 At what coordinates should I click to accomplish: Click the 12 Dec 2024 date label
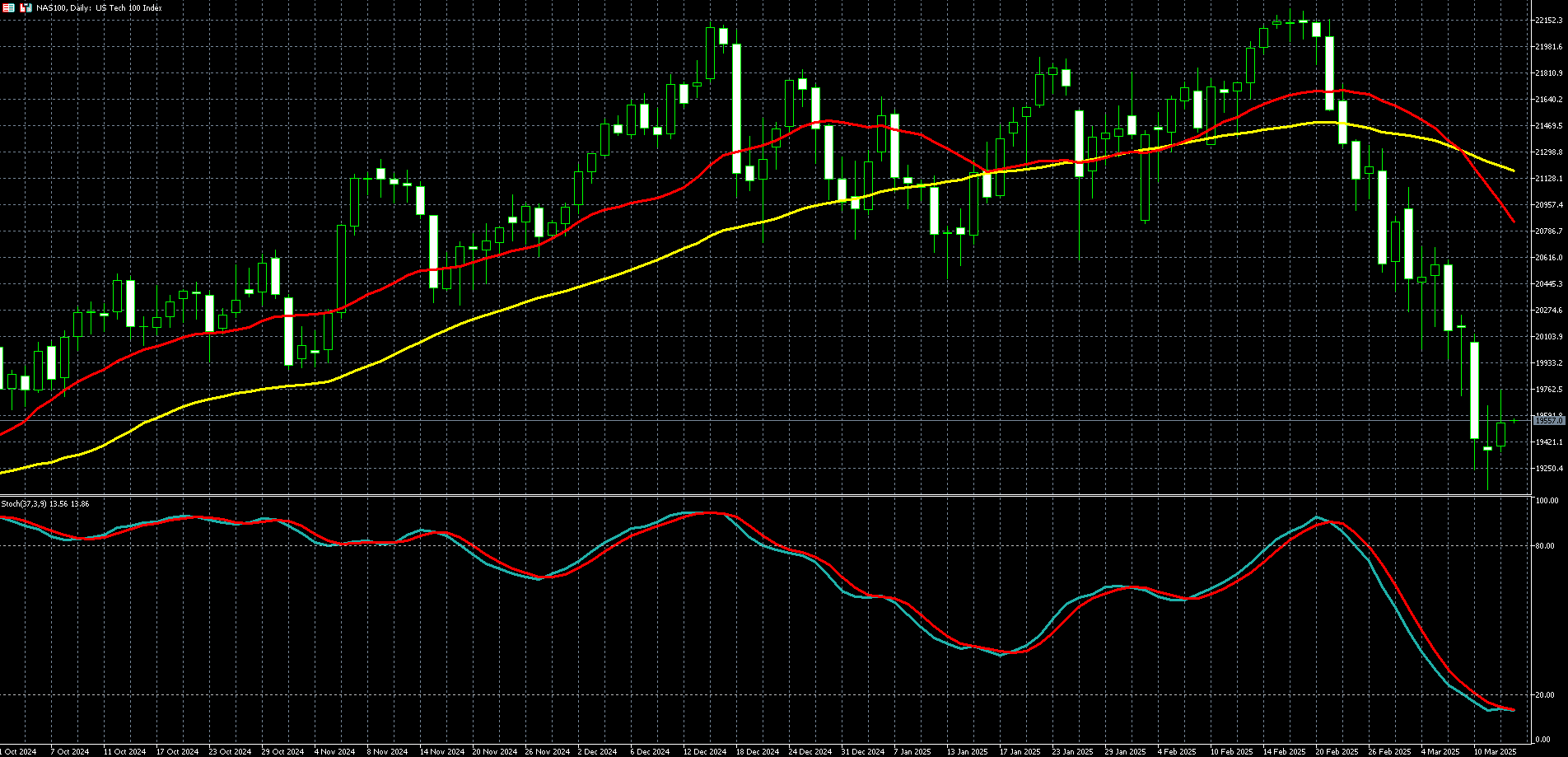click(x=704, y=751)
